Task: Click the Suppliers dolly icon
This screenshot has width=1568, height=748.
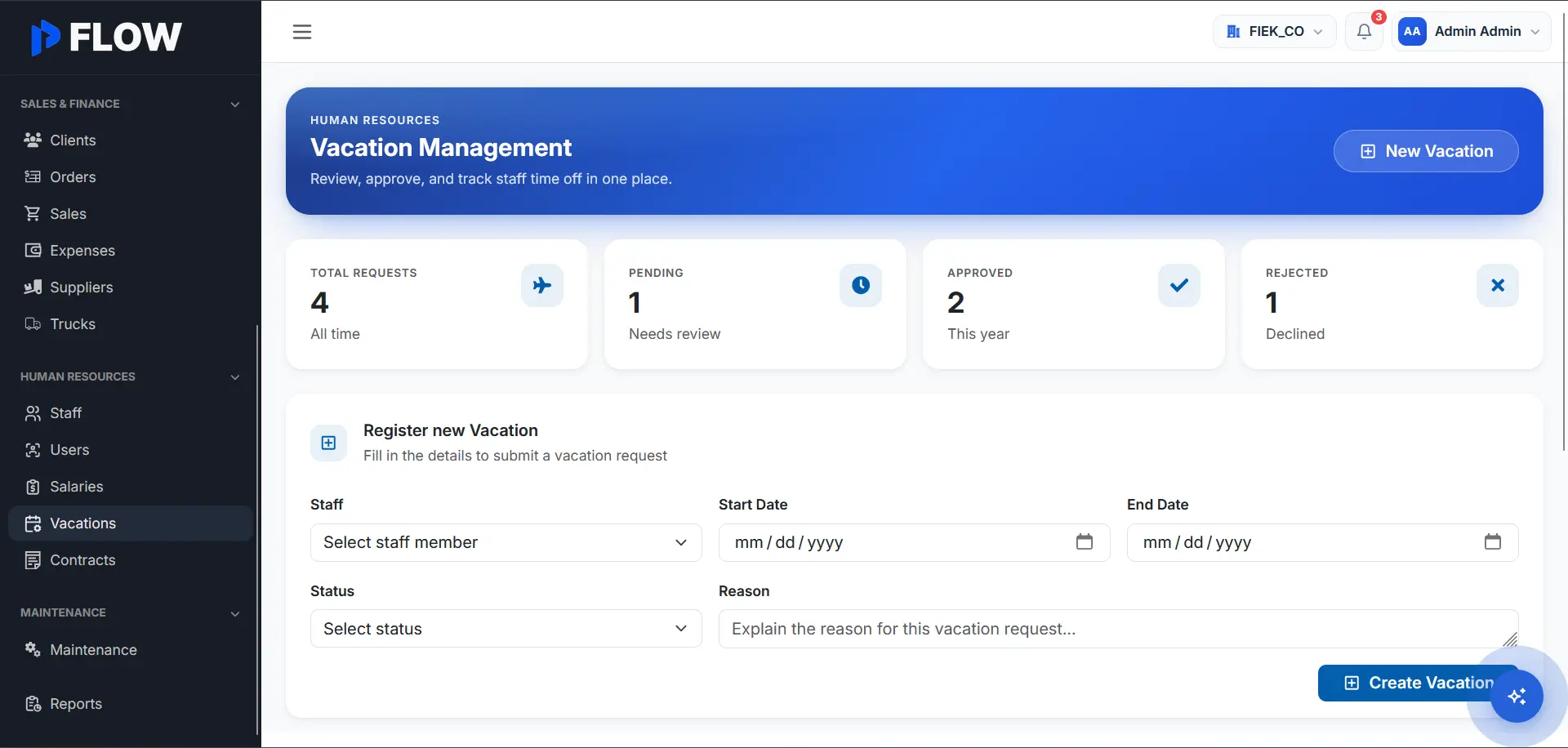Action: 33,287
